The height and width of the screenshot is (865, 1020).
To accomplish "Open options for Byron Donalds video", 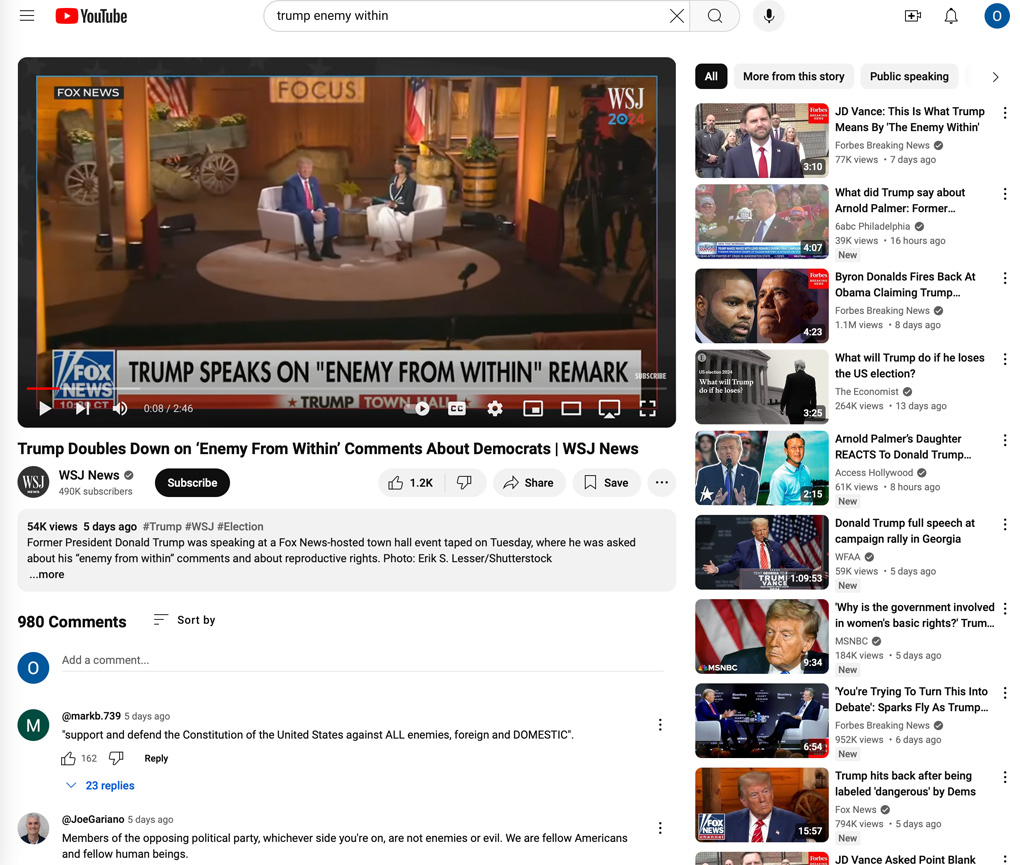I will tap(1005, 278).
